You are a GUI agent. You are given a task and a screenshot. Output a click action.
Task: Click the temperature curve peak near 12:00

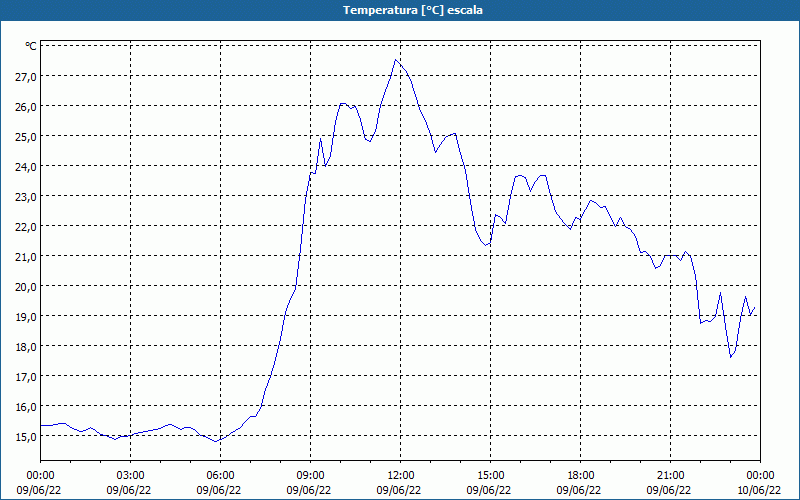tap(395, 60)
